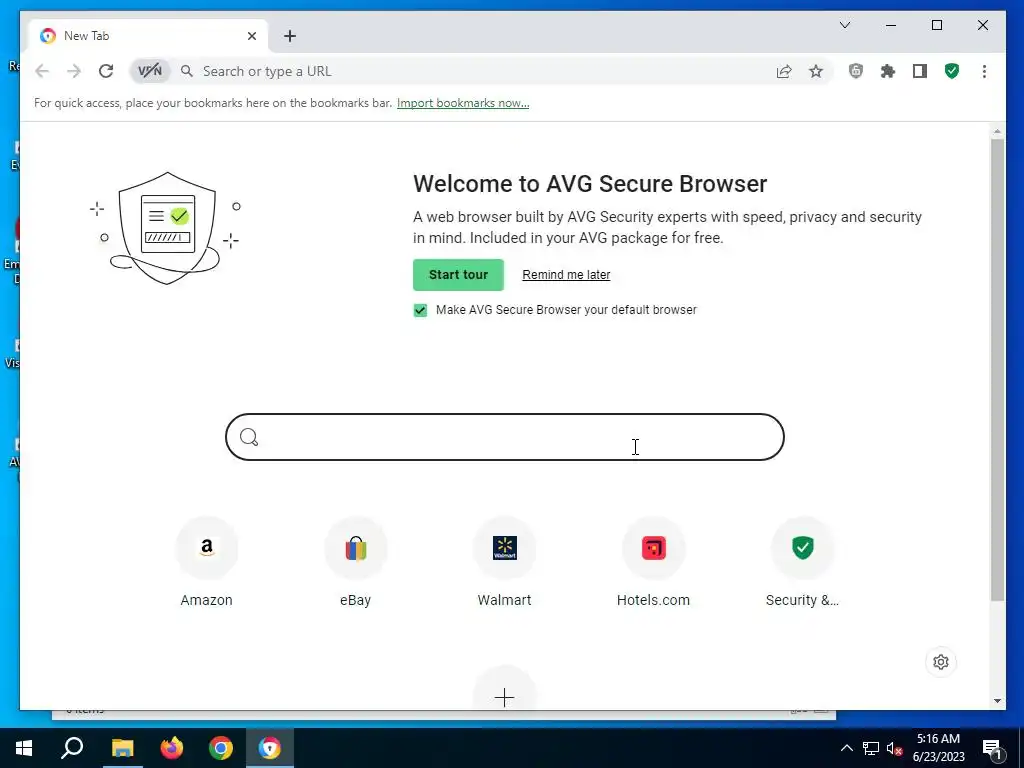The image size is (1024, 768).
Task: Select the New Tab tab
Action: tap(149, 36)
